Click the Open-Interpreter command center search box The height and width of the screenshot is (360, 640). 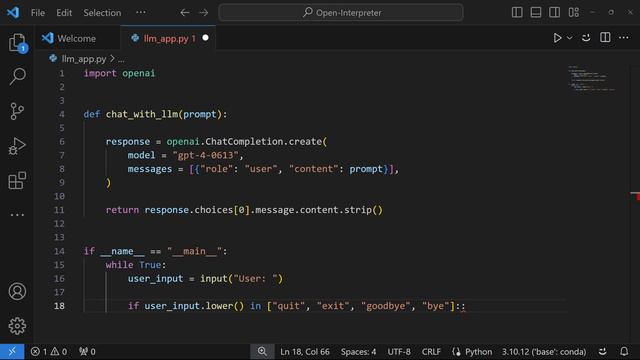coord(341,13)
